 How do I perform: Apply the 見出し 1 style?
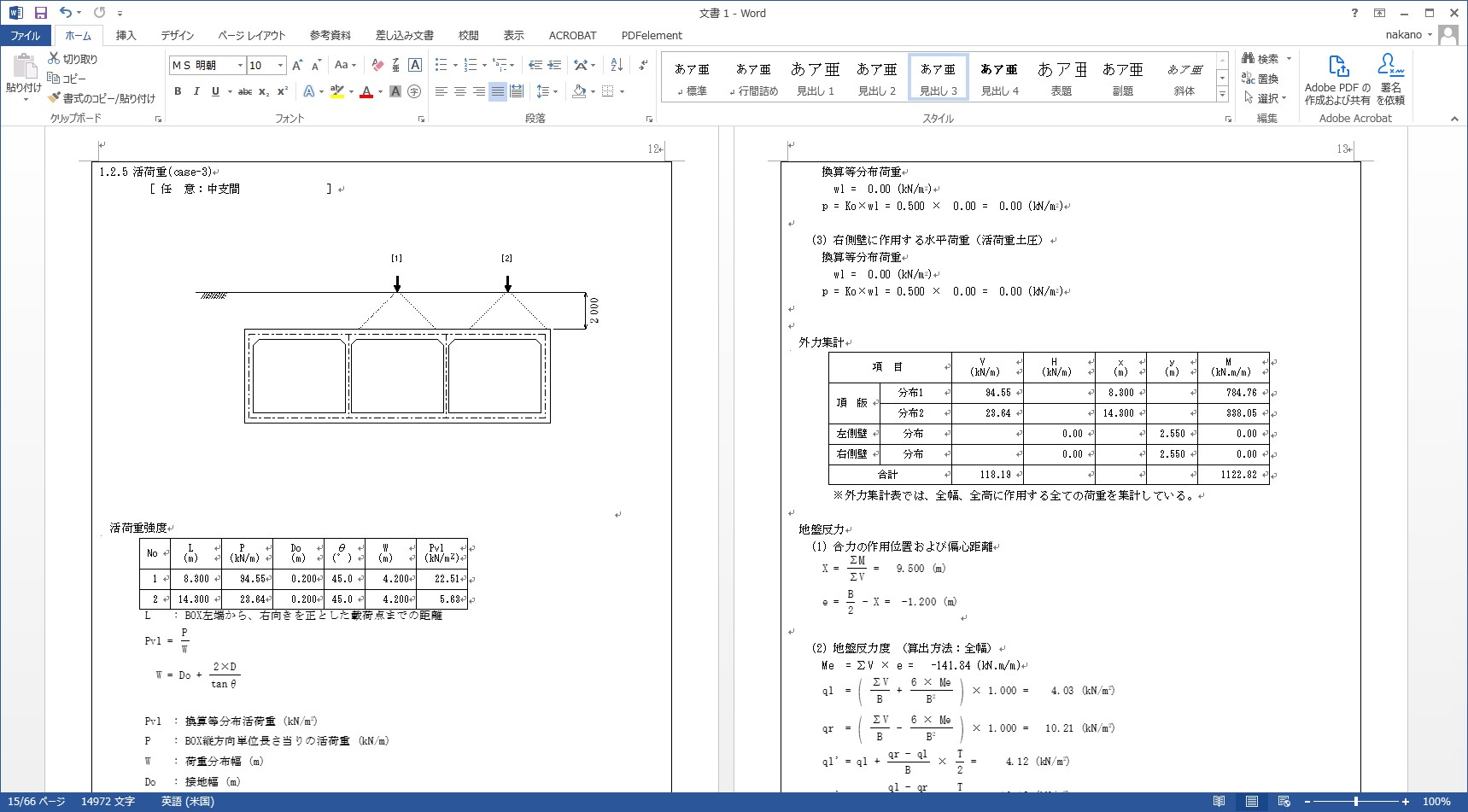tap(816, 78)
